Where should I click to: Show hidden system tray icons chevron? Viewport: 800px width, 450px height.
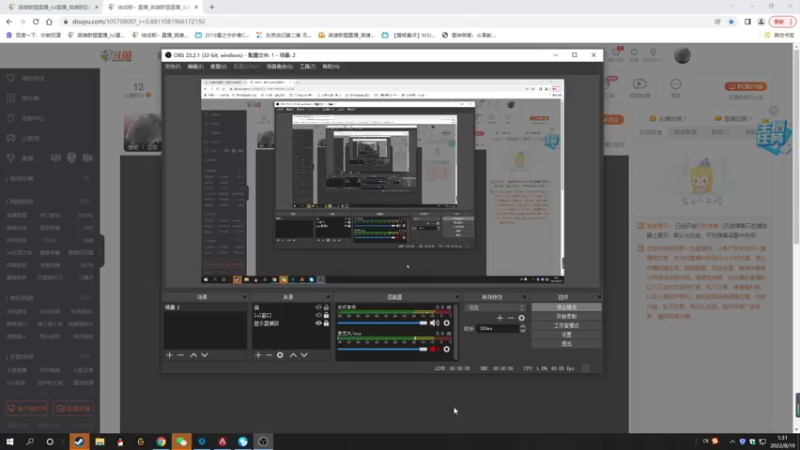click(x=732, y=441)
